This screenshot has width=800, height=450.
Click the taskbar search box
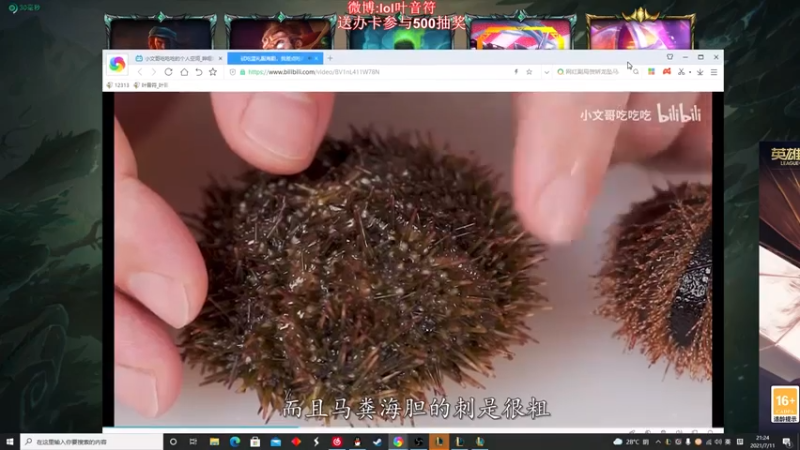point(92,442)
